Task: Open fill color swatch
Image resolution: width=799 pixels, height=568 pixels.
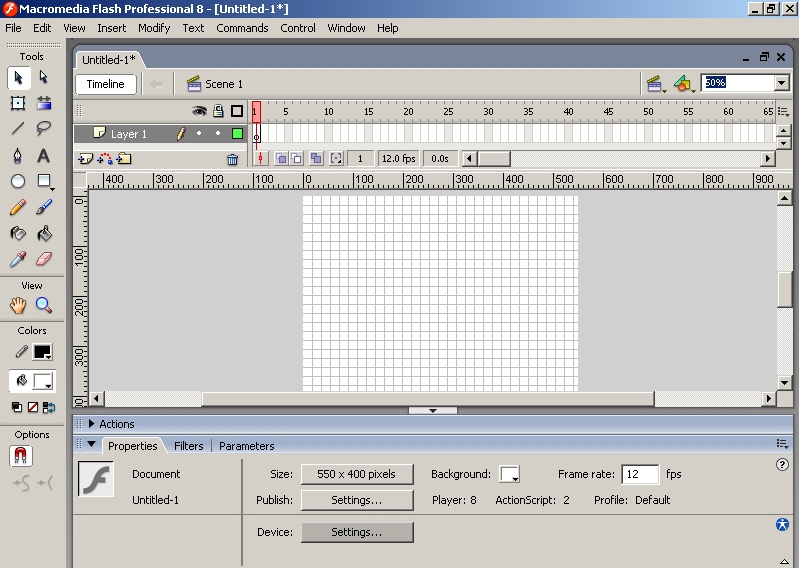Action: (42, 381)
